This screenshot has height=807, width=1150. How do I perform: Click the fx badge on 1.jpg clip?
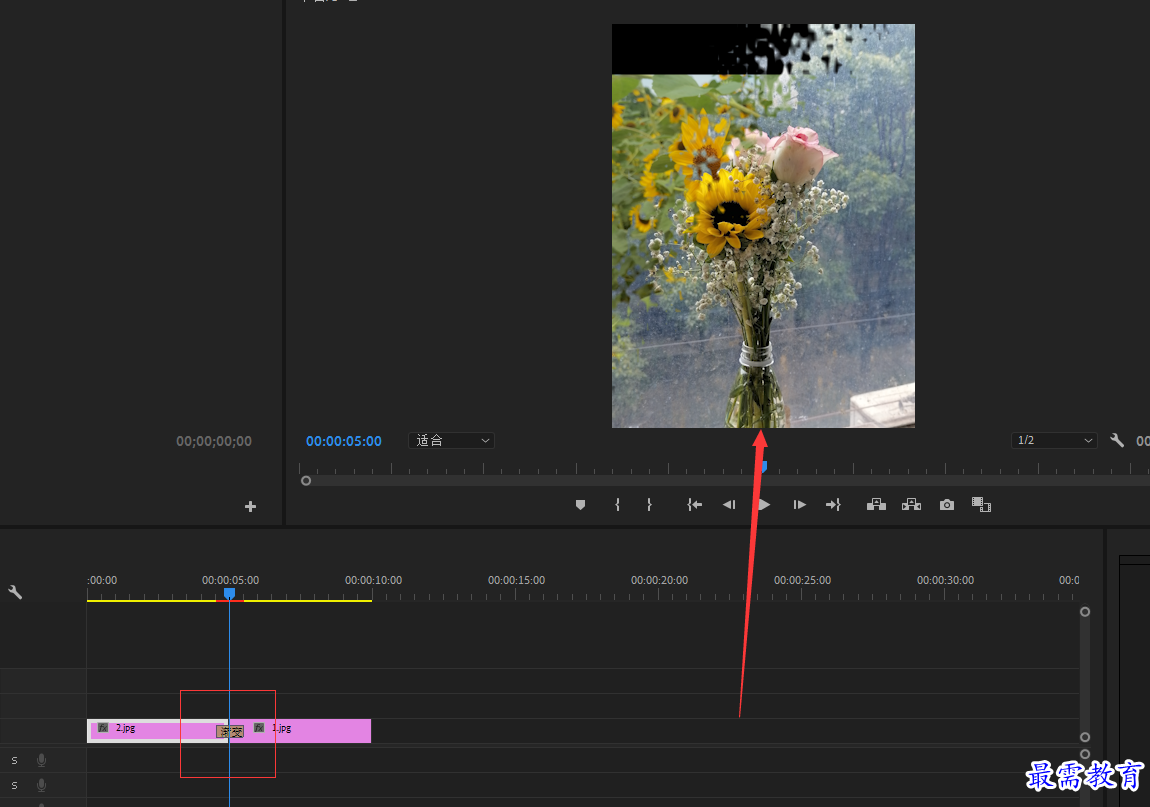[x=259, y=728]
